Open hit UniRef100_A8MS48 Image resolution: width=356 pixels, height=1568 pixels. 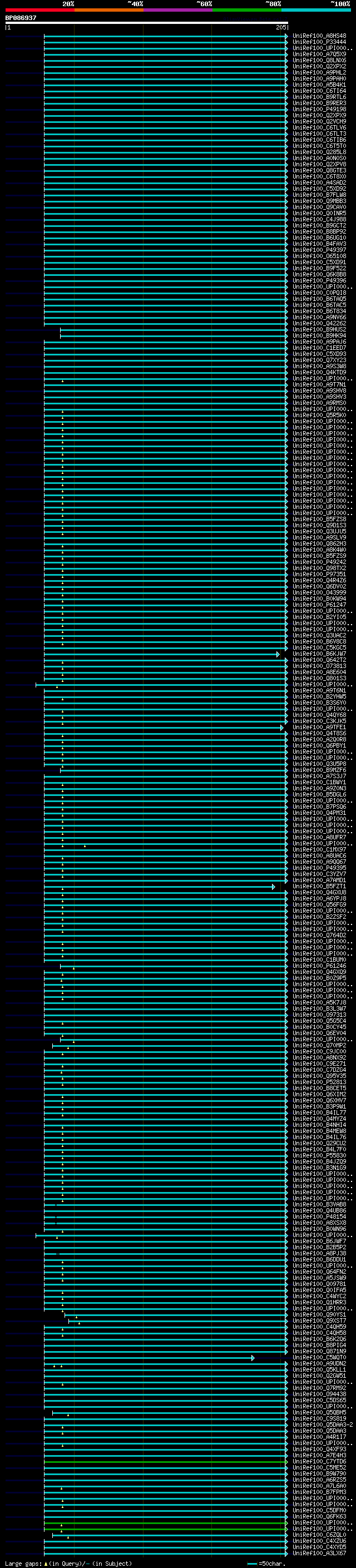click(x=319, y=36)
